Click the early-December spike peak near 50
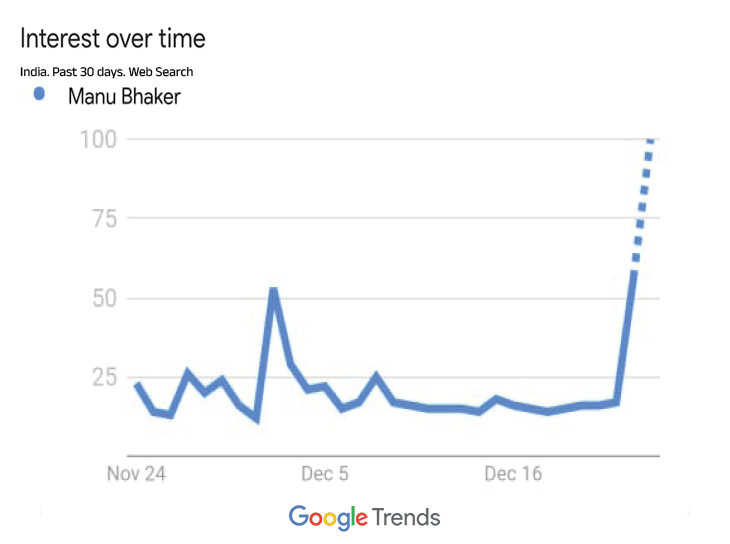The width and height of the screenshot is (730, 544). (273, 291)
